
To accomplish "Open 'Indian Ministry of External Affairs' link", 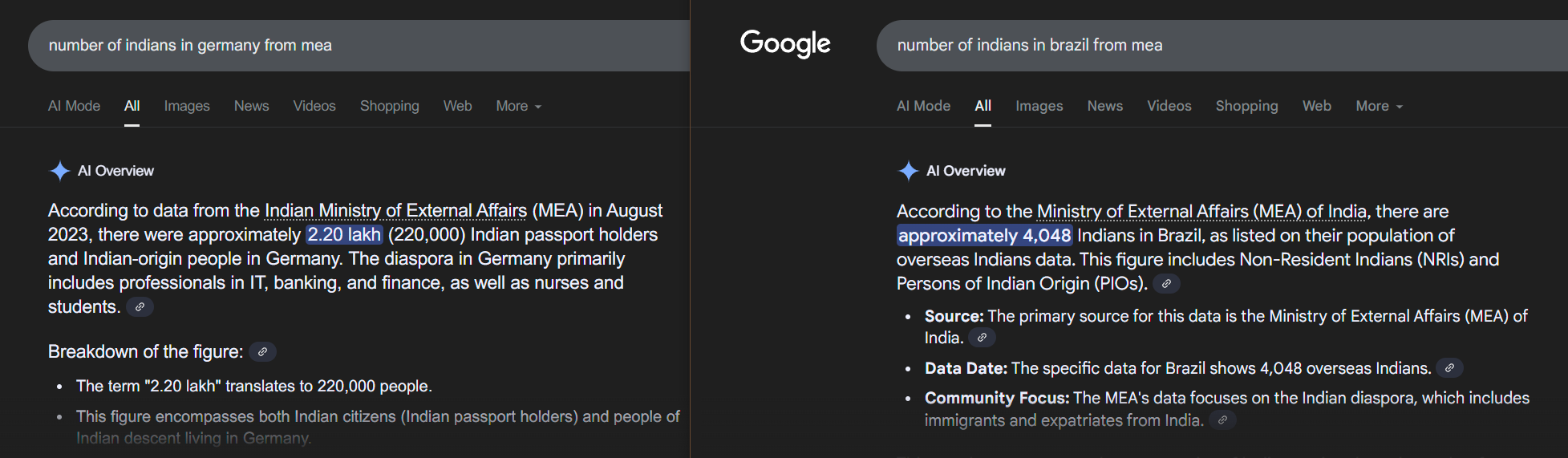I will tap(395, 211).
